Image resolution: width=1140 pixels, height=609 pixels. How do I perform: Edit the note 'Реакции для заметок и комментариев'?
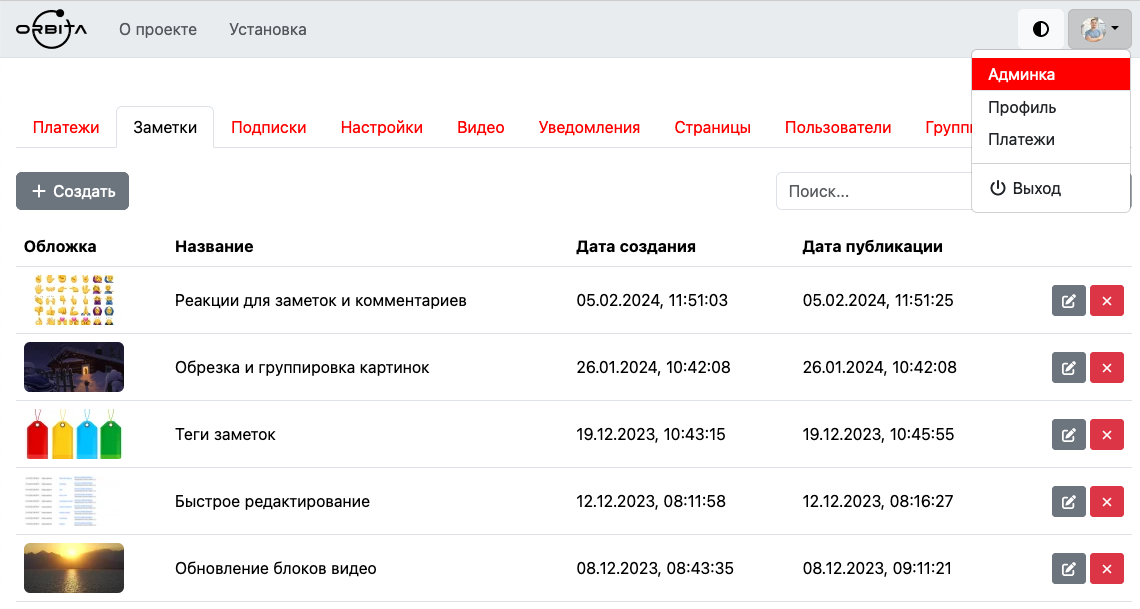[x=1068, y=301]
